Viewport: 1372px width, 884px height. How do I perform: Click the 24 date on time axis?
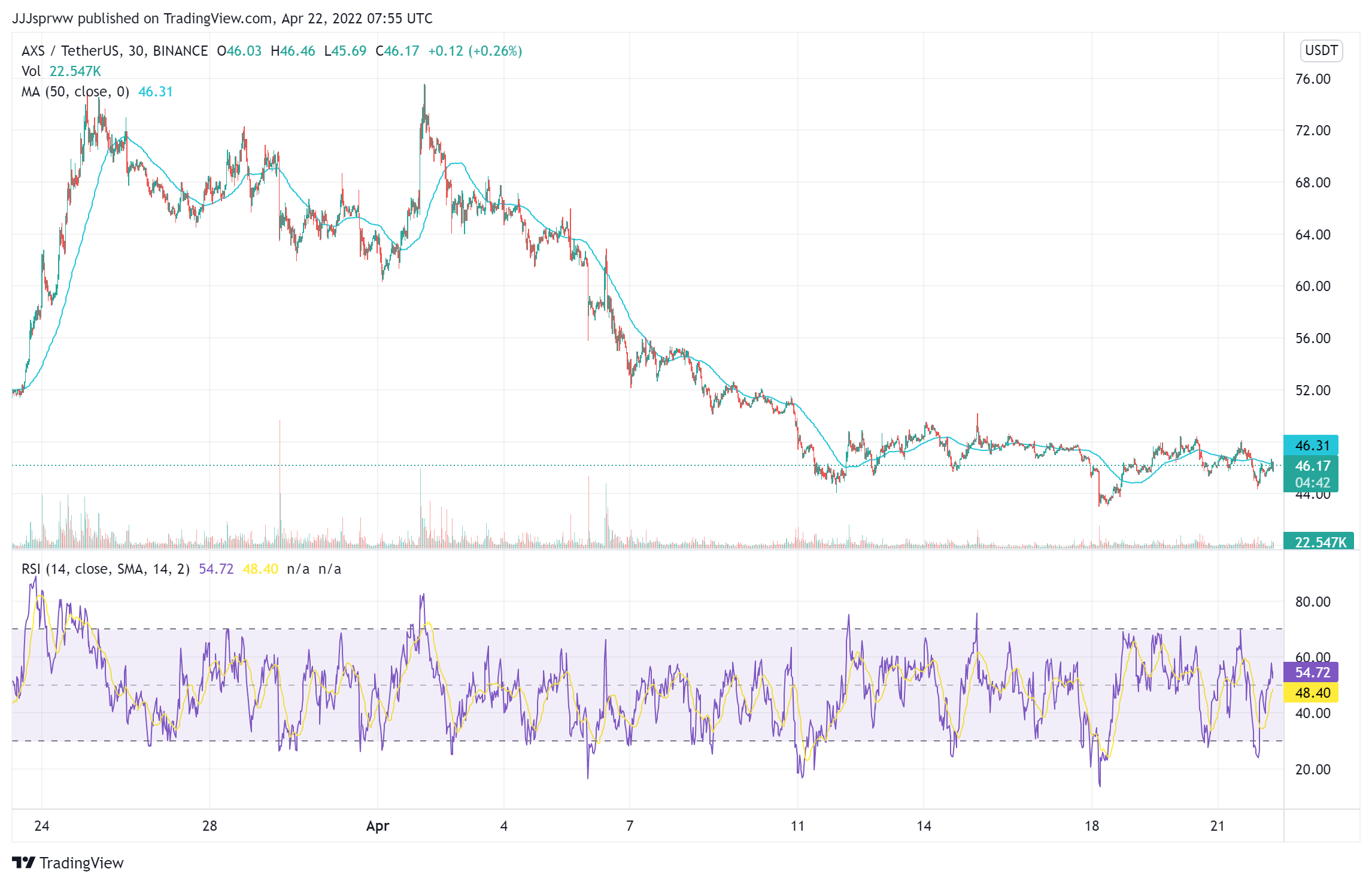click(x=42, y=826)
